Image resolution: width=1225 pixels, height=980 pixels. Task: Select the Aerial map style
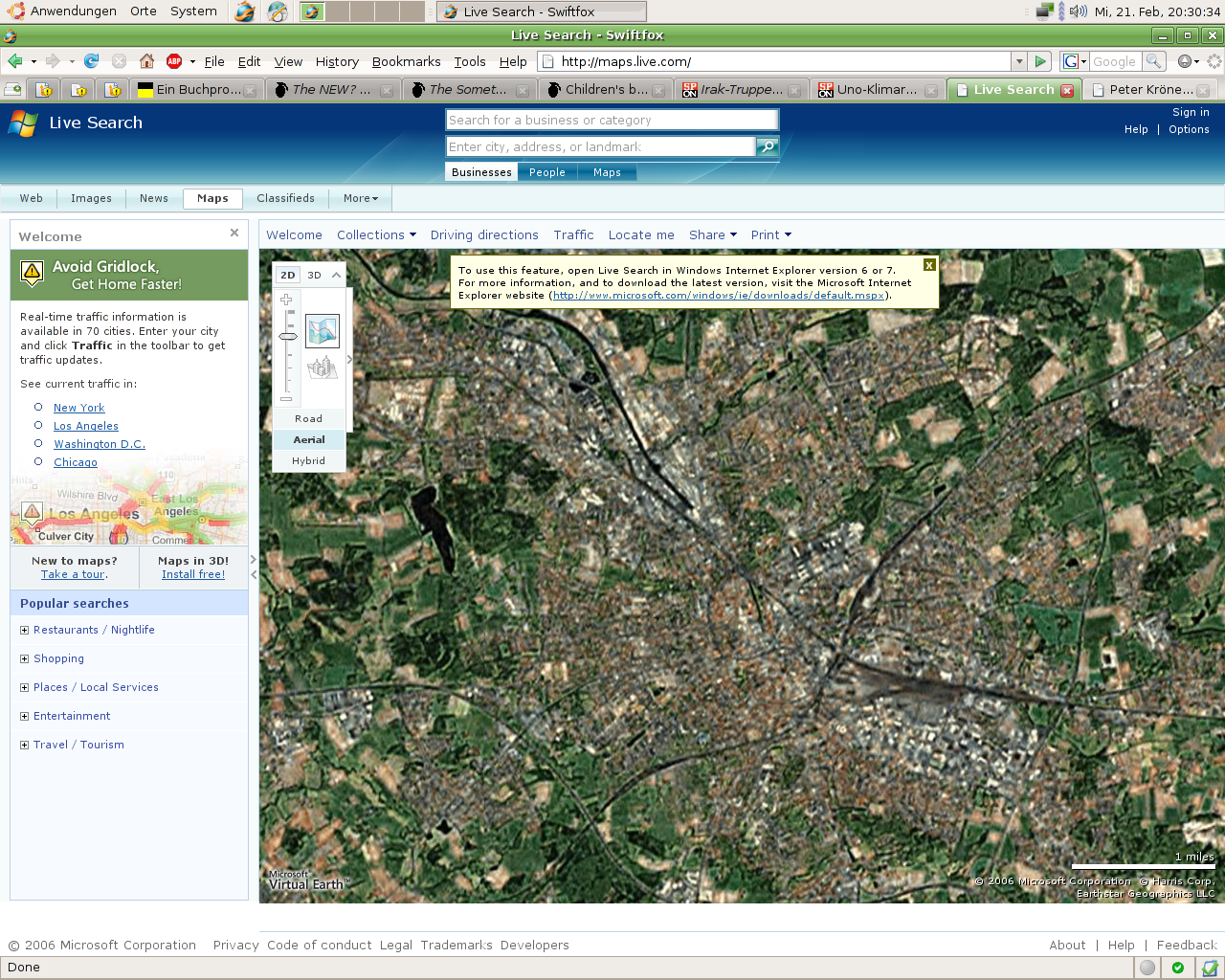click(308, 439)
